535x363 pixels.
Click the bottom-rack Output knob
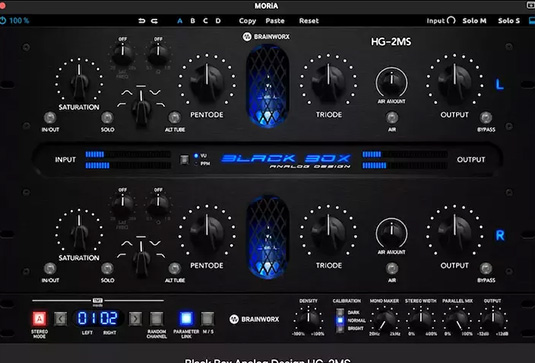[492, 319]
